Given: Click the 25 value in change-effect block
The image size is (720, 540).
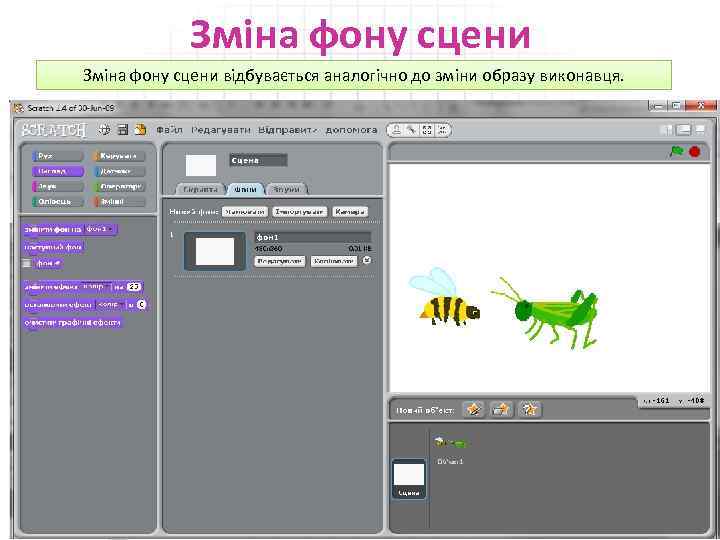Looking at the screenshot, I should click(134, 287).
